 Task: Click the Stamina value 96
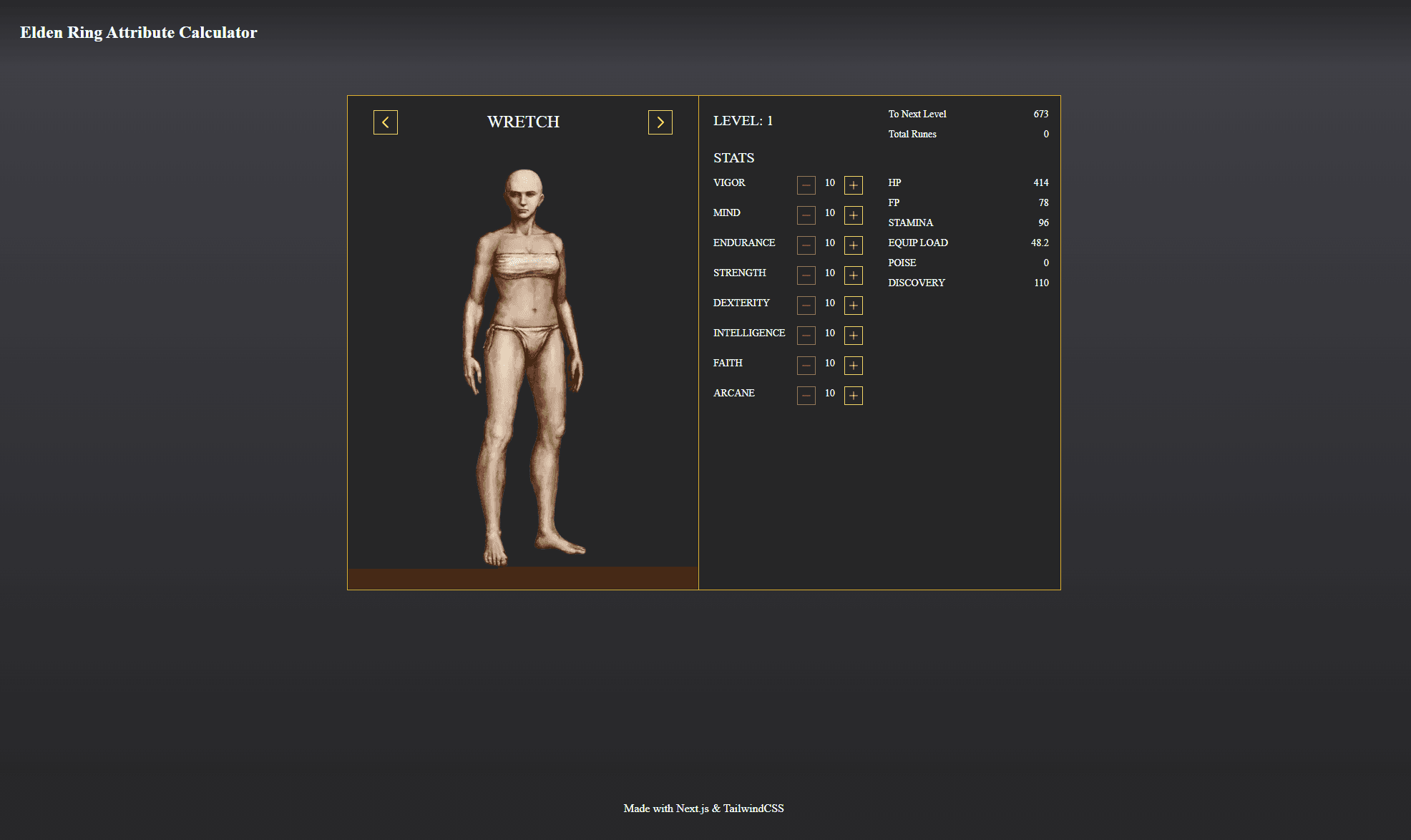[x=1043, y=223]
